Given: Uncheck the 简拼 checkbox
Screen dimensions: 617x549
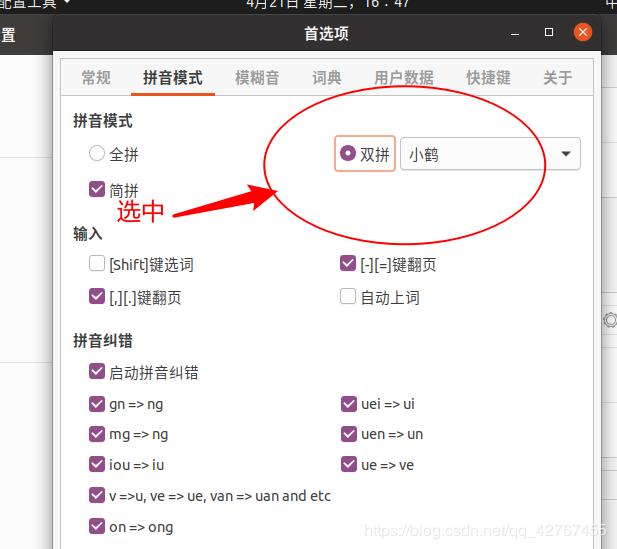Looking at the screenshot, I should pyautogui.click(x=97, y=189).
